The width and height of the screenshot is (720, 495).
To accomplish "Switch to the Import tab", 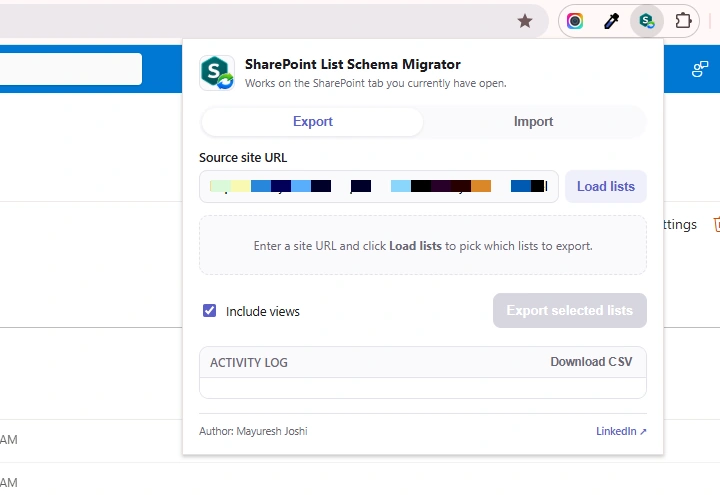I will pos(534,122).
